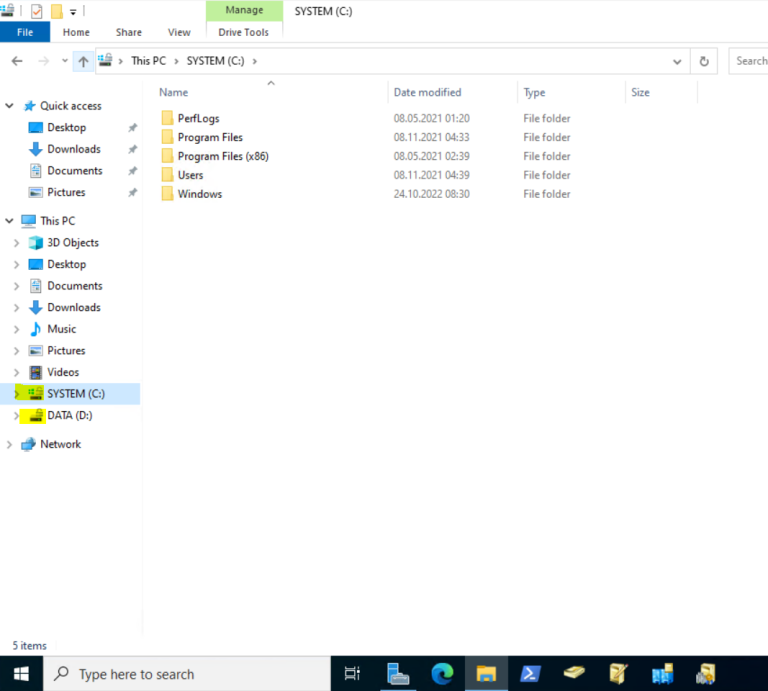Click the pin icon next to Downloads
Image resolution: width=768 pixels, height=691 pixels.
tap(132, 149)
